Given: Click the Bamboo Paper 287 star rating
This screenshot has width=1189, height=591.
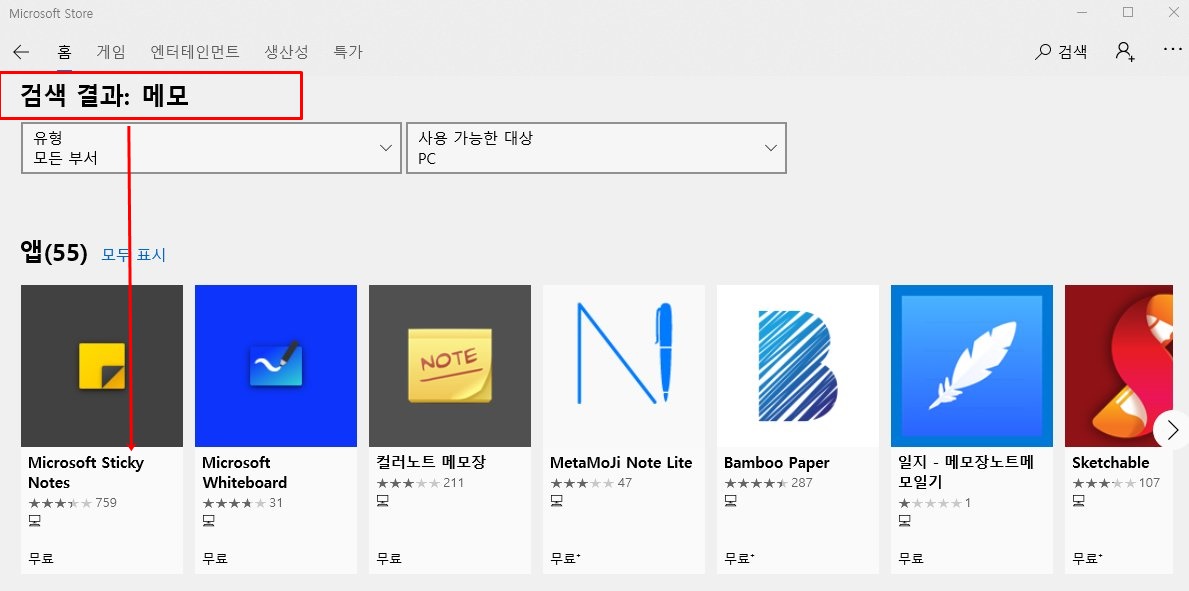Looking at the screenshot, I should (768, 483).
